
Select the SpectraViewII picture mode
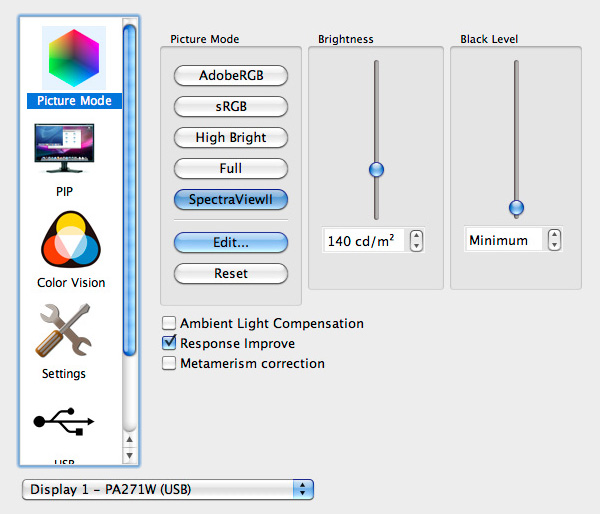coord(231,199)
